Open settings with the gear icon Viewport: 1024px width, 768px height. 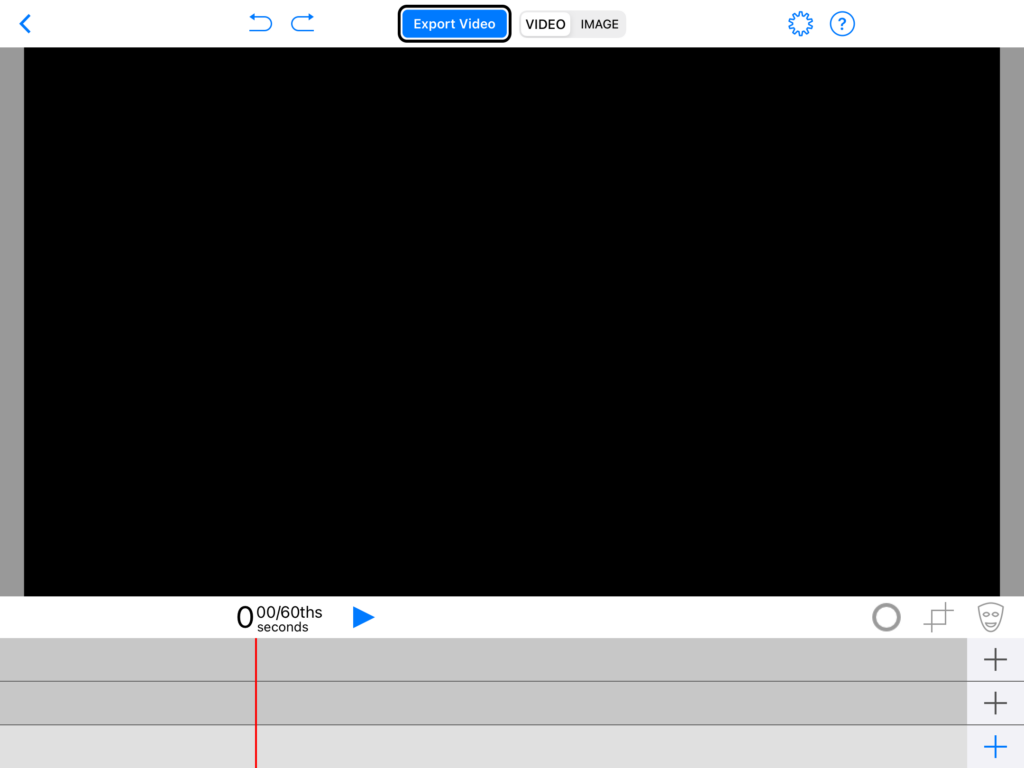[800, 24]
